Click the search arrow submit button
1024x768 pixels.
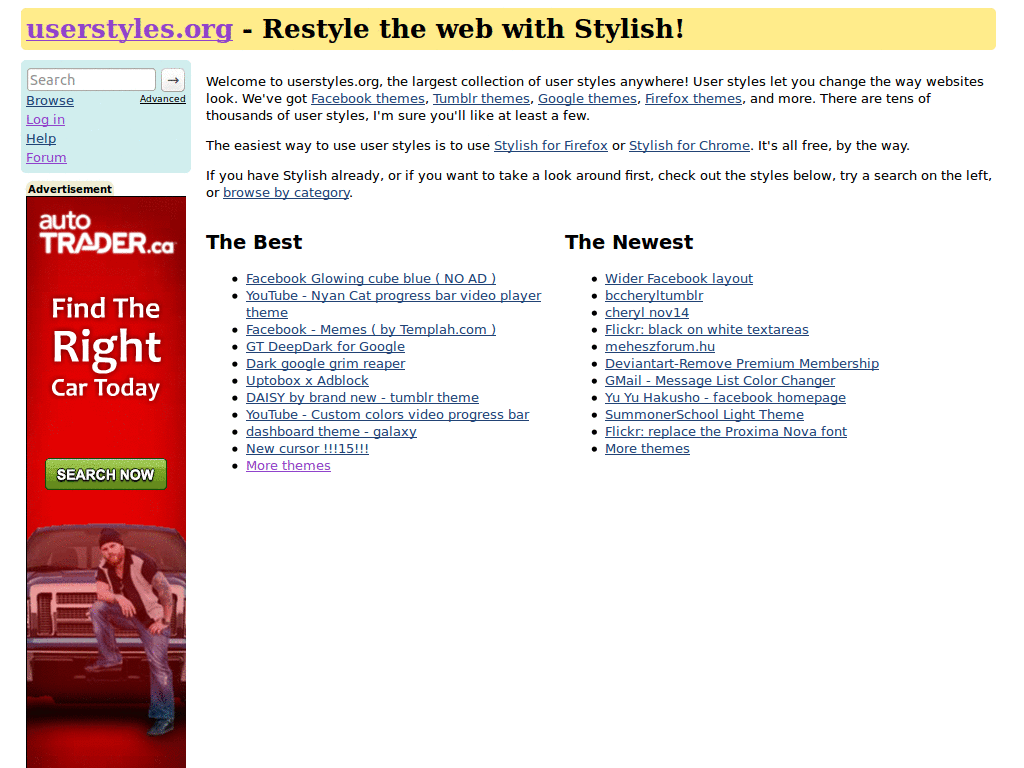point(173,80)
